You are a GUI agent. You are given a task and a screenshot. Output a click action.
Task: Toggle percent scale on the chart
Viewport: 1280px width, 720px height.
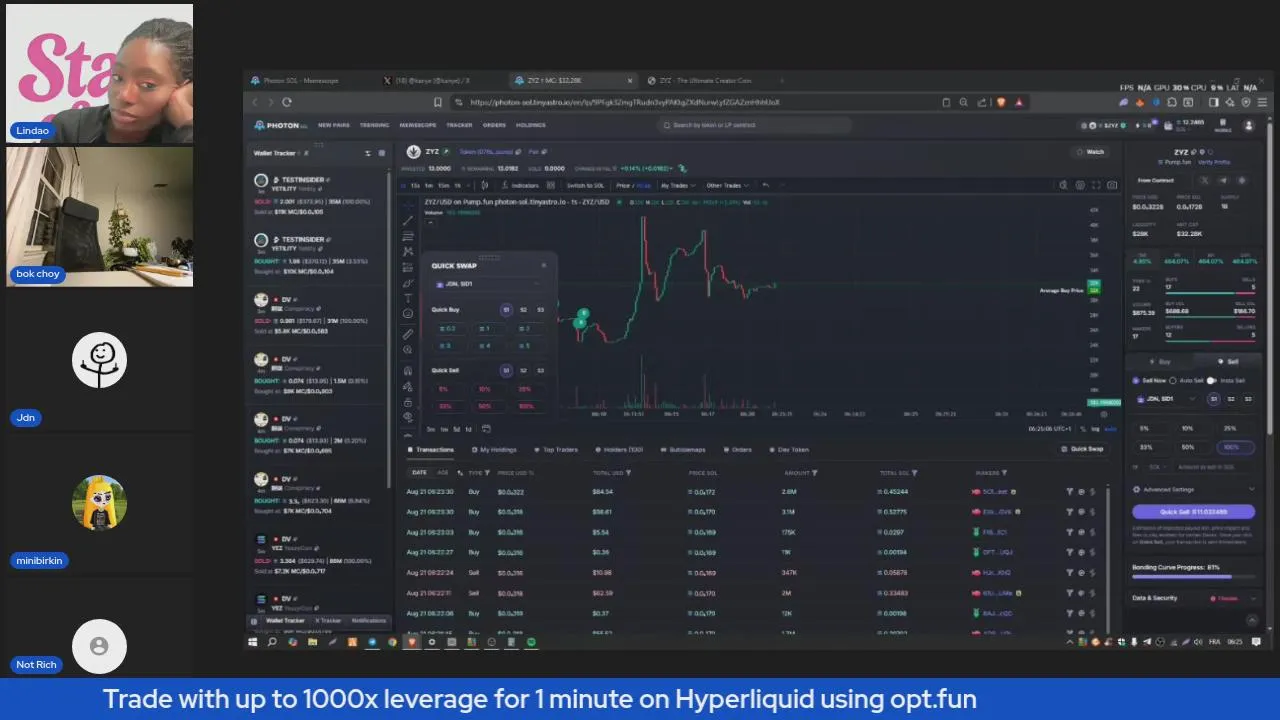pos(1082,429)
